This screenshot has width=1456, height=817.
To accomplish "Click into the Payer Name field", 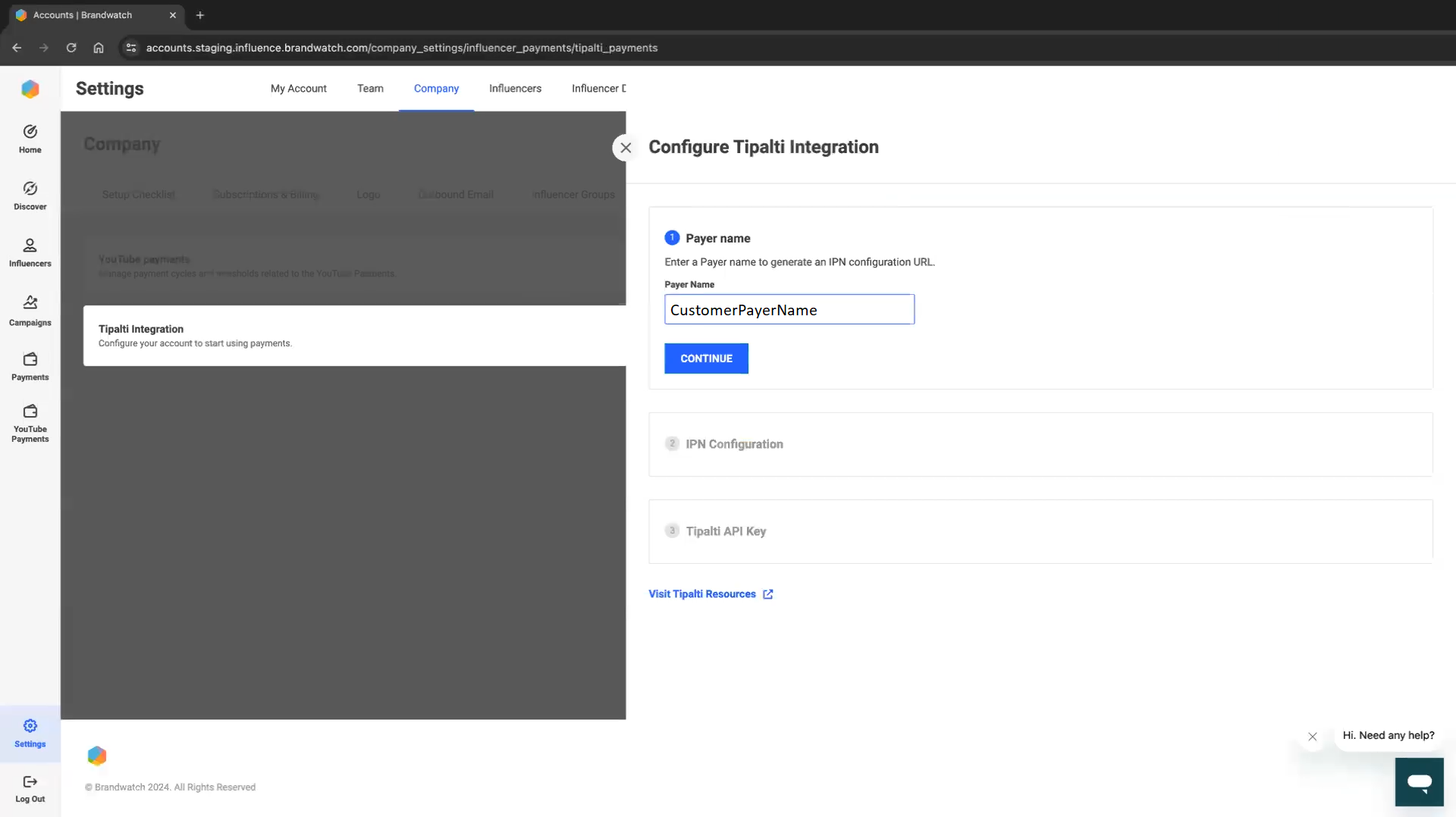I will pyautogui.click(x=789, y=310).
